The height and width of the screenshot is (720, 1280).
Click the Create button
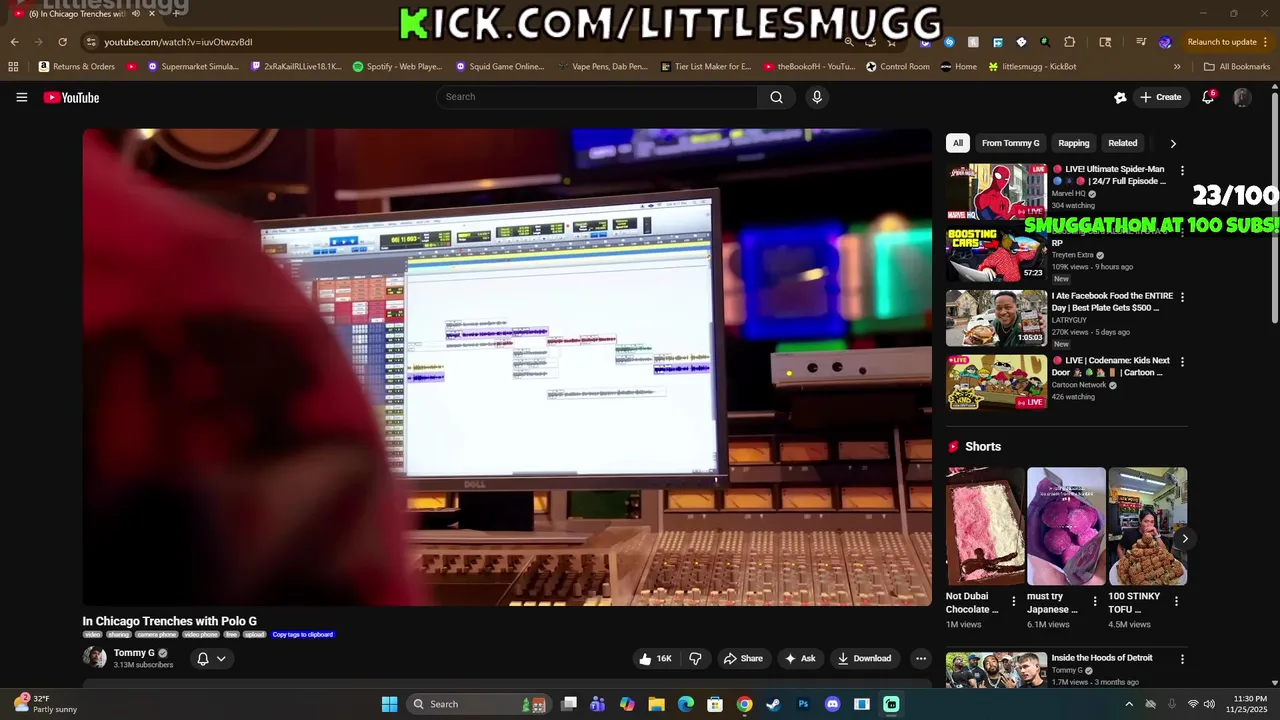click(x=1160, y=97)
